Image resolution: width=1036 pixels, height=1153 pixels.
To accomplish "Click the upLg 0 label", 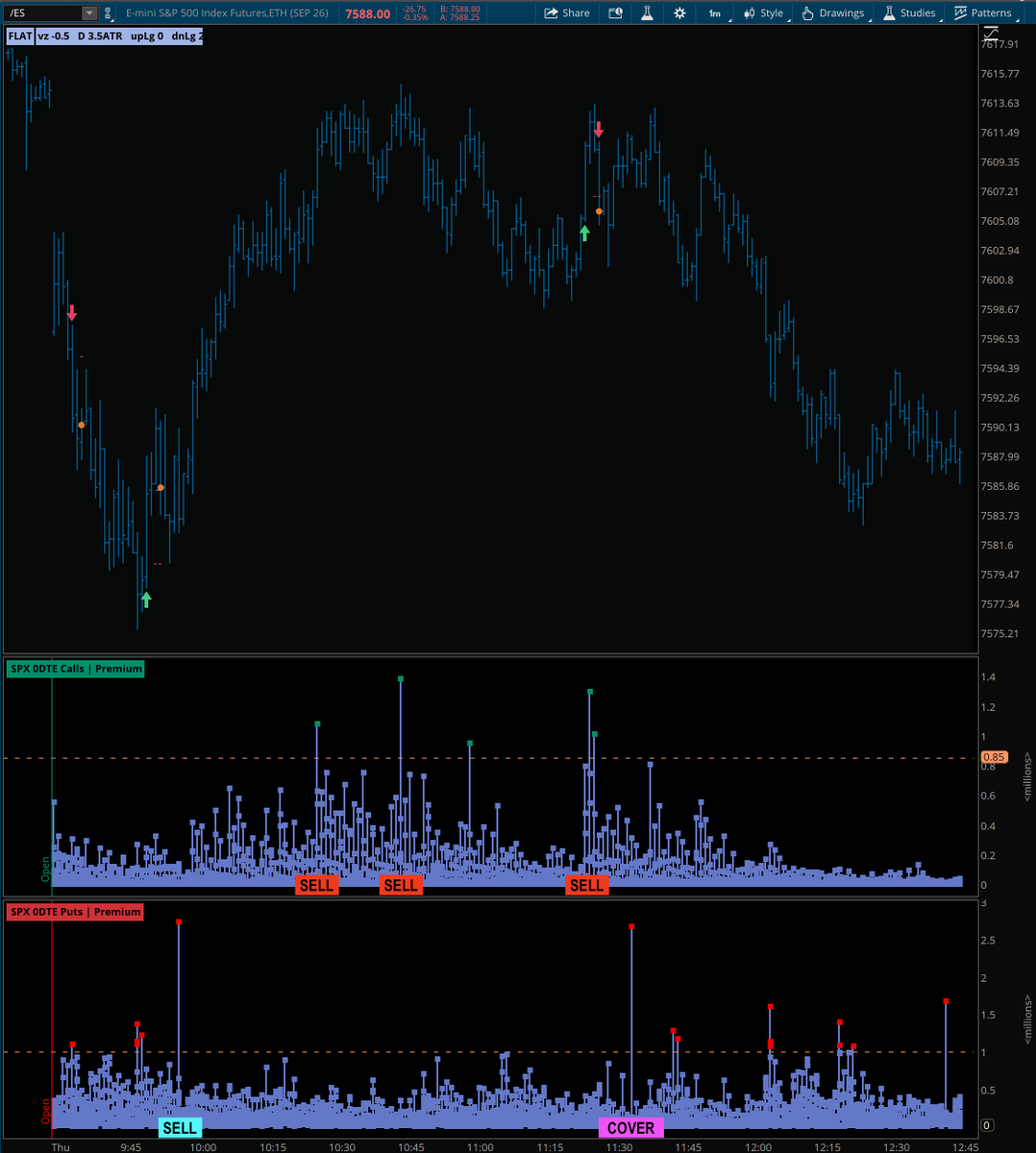I will pos(145,37).
